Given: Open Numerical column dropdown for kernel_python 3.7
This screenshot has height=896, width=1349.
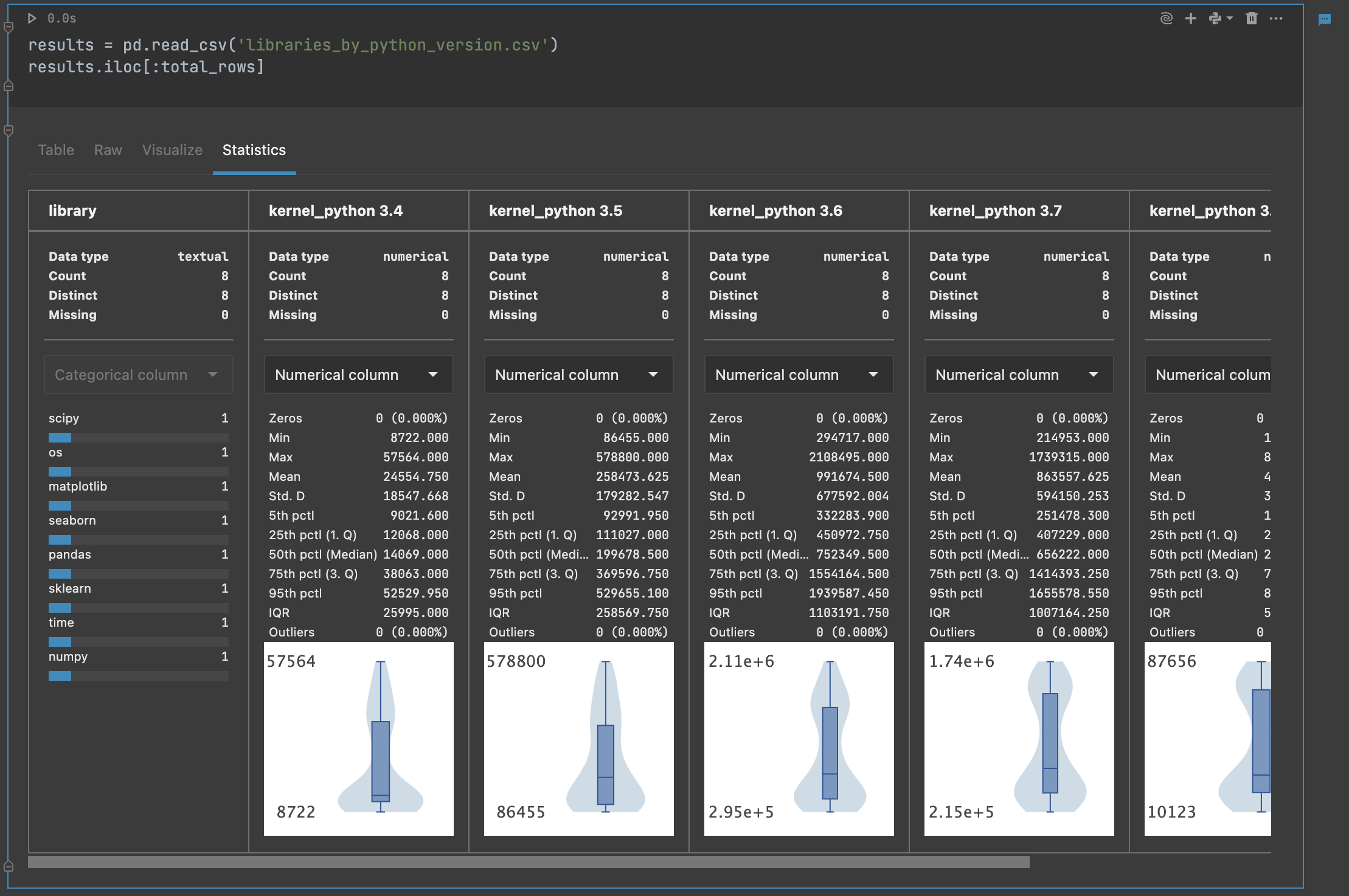Looking at the screenshot, I should (1018, 374).
